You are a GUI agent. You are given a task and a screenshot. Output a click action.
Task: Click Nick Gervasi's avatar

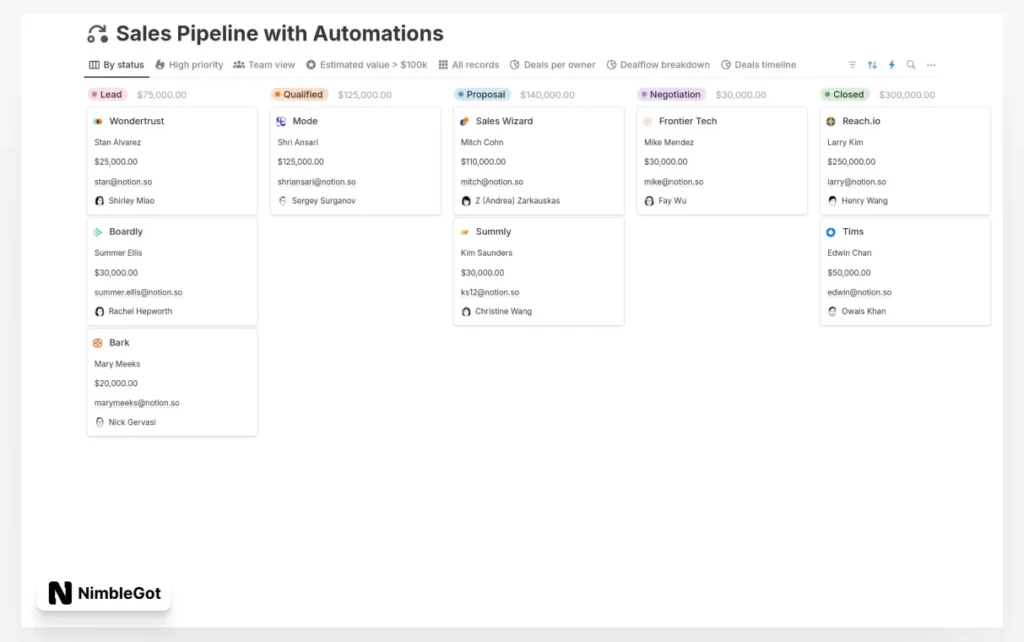[99, 423]
